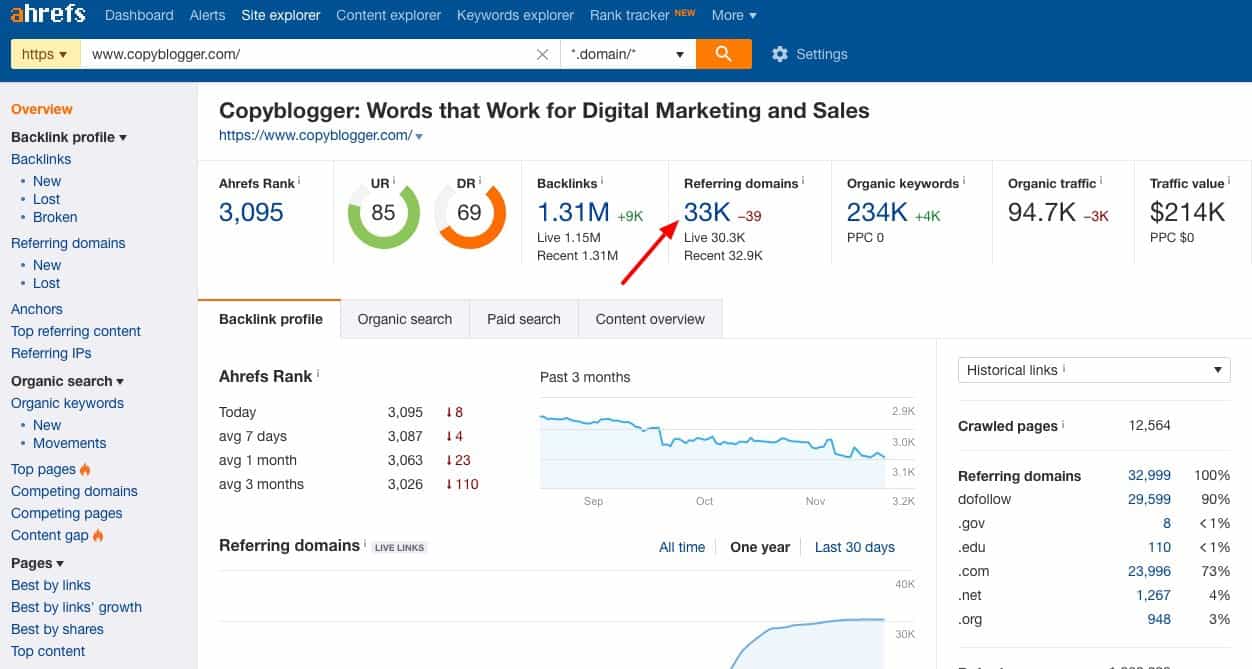The image size is (1252, 669).
Task: Click the green UR 85 donut chart
Action: tap(383, 213)
